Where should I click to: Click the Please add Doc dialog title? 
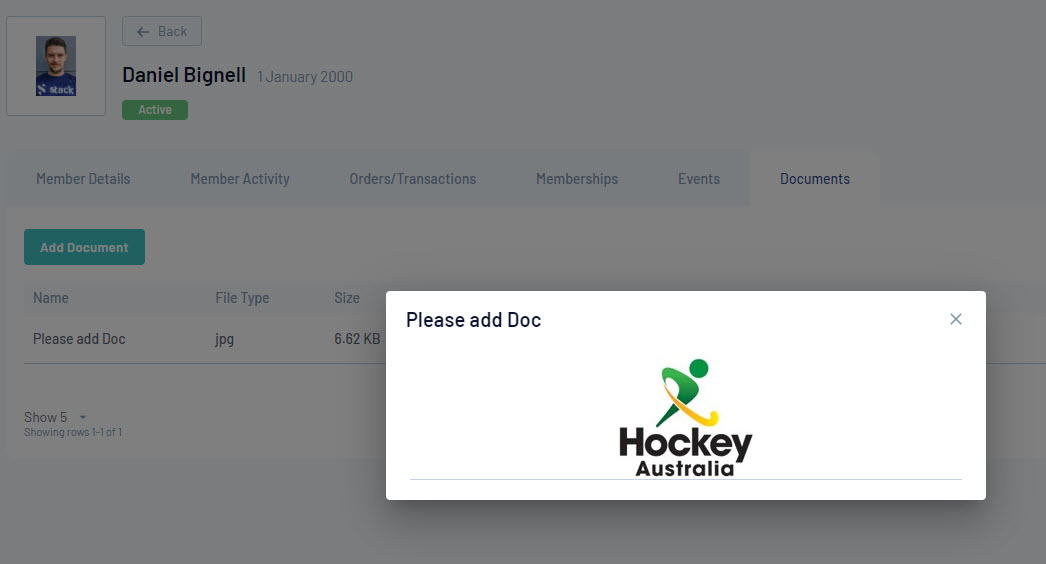pos(474,320)
